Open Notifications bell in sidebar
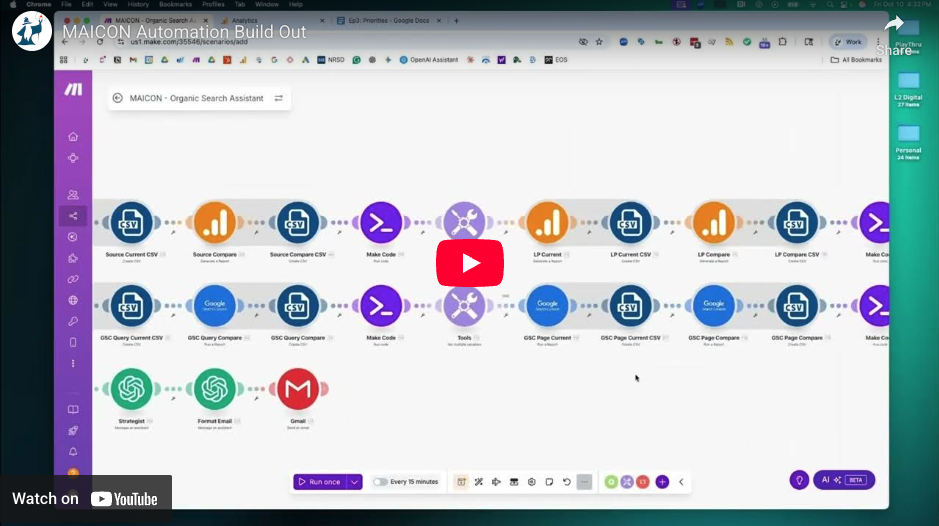Viewport: 939px width, 526px height. 73,452
